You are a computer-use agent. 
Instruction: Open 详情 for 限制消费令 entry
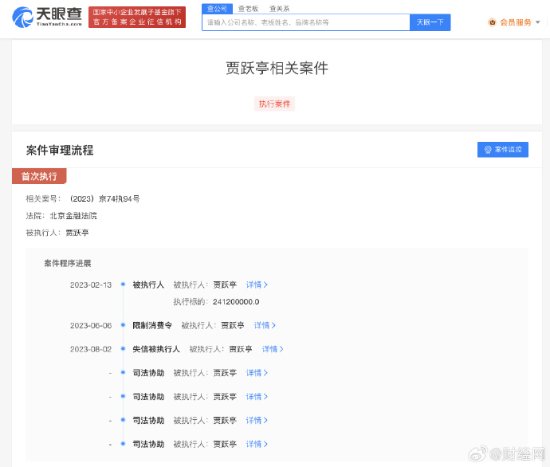[x=265, y=325]
